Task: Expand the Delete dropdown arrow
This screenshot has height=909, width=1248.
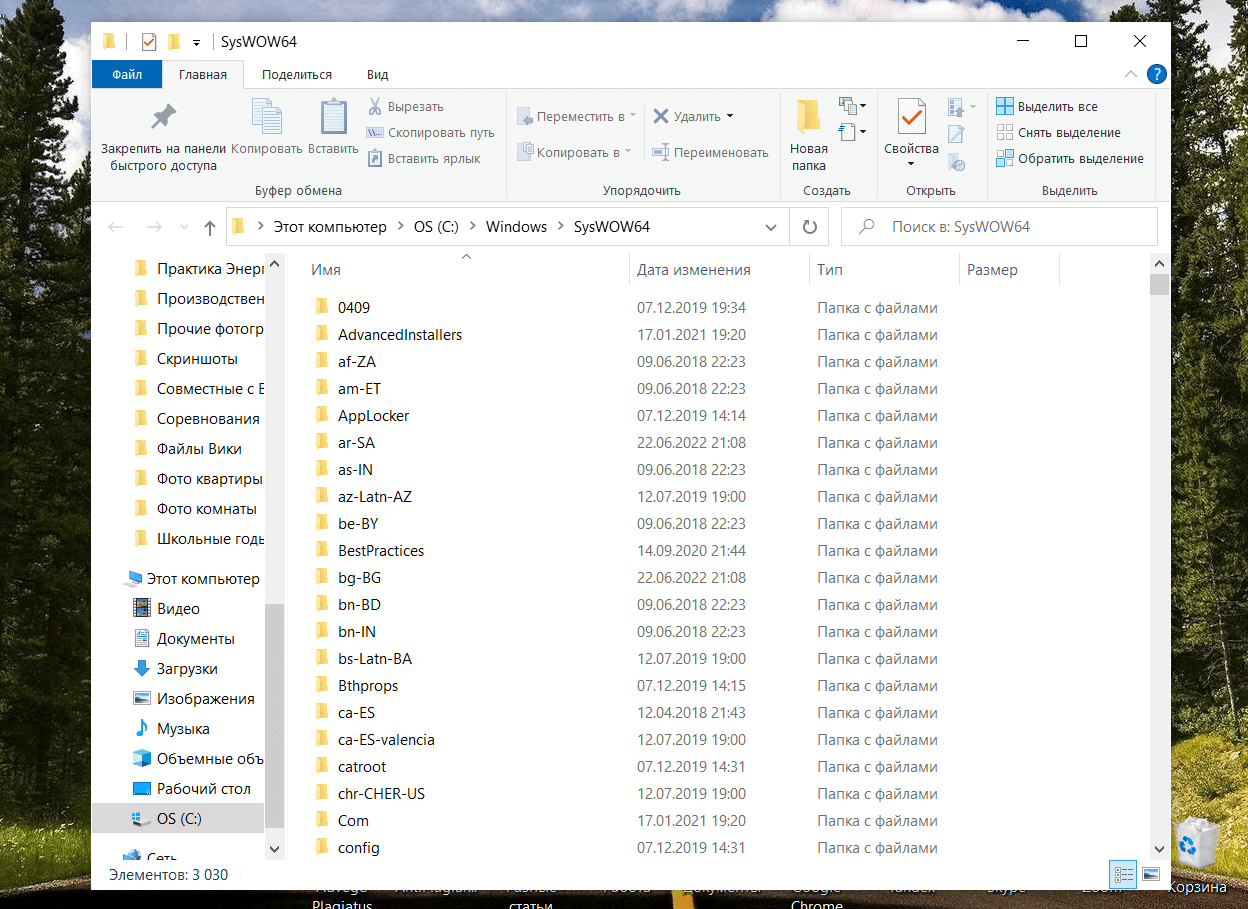Action: point(730,116)
